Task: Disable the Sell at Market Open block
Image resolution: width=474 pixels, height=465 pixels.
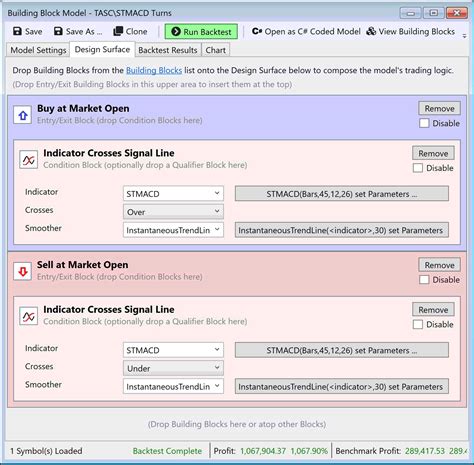Action: pyautogui.click(x=424, y=280)
